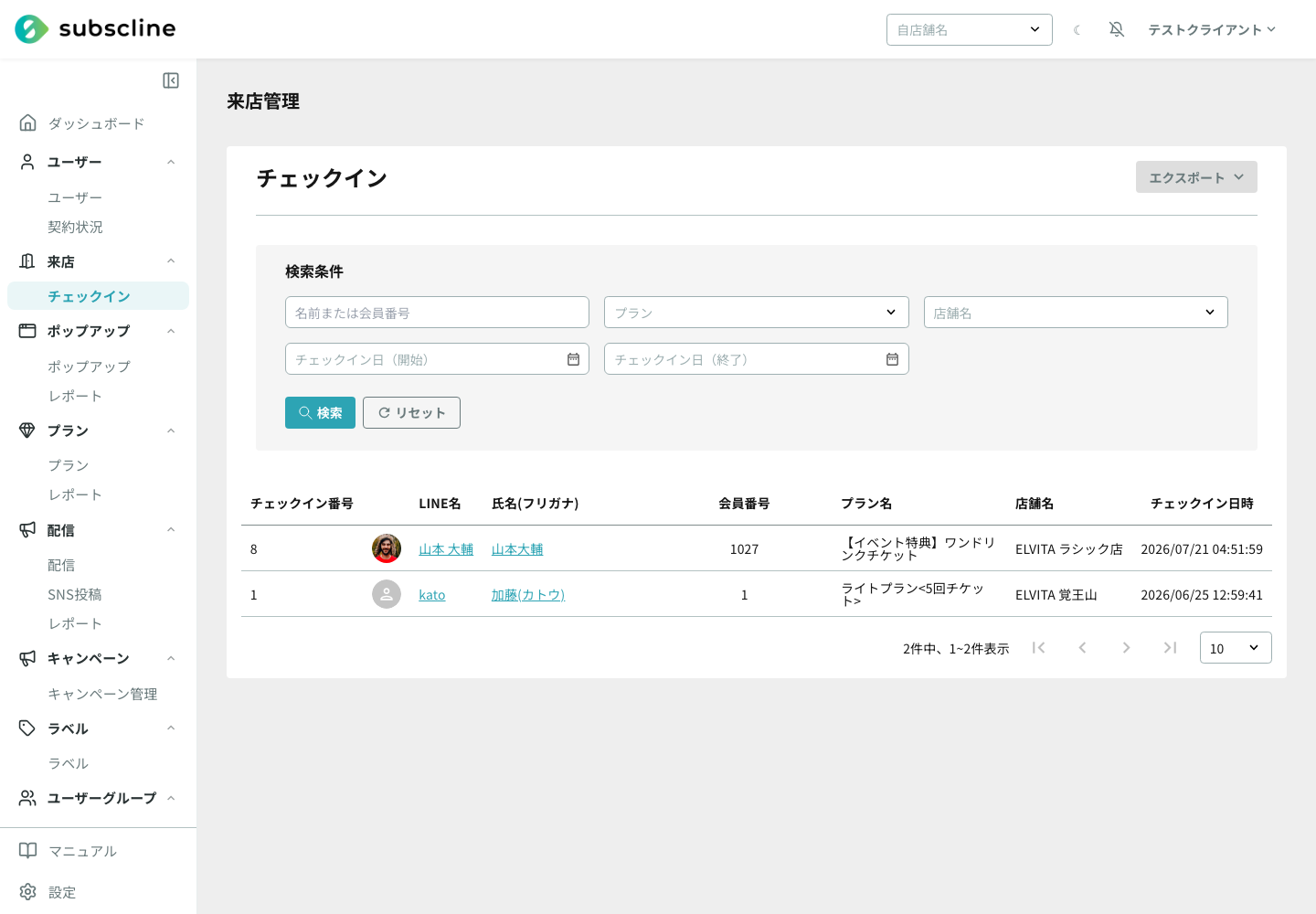Open ダッシュボード in sidebar
1316x914 pixels.
pyautogui.click(x=98, y=123)
